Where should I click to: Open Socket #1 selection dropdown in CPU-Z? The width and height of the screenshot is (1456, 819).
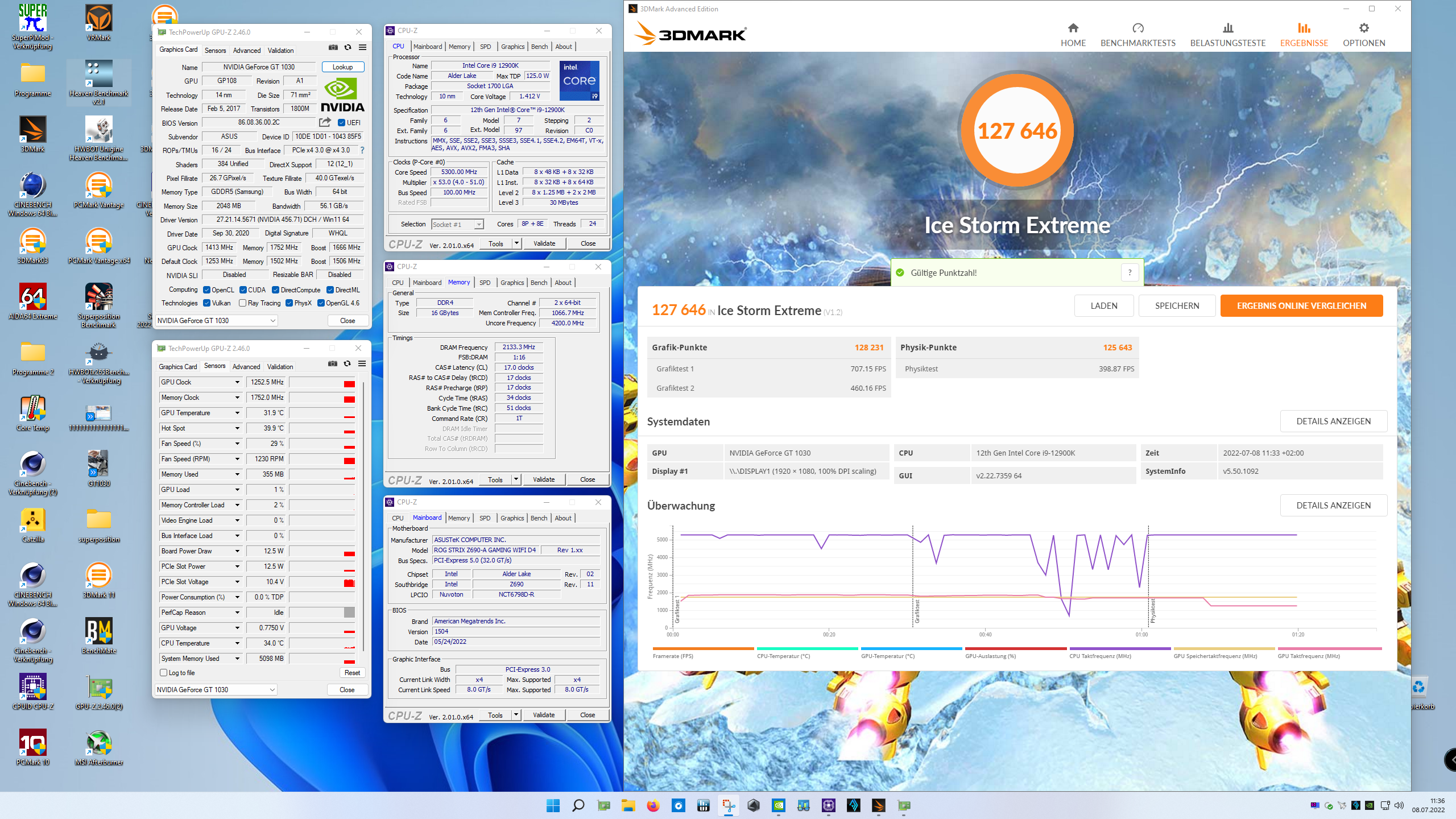[x=457, y=224]
